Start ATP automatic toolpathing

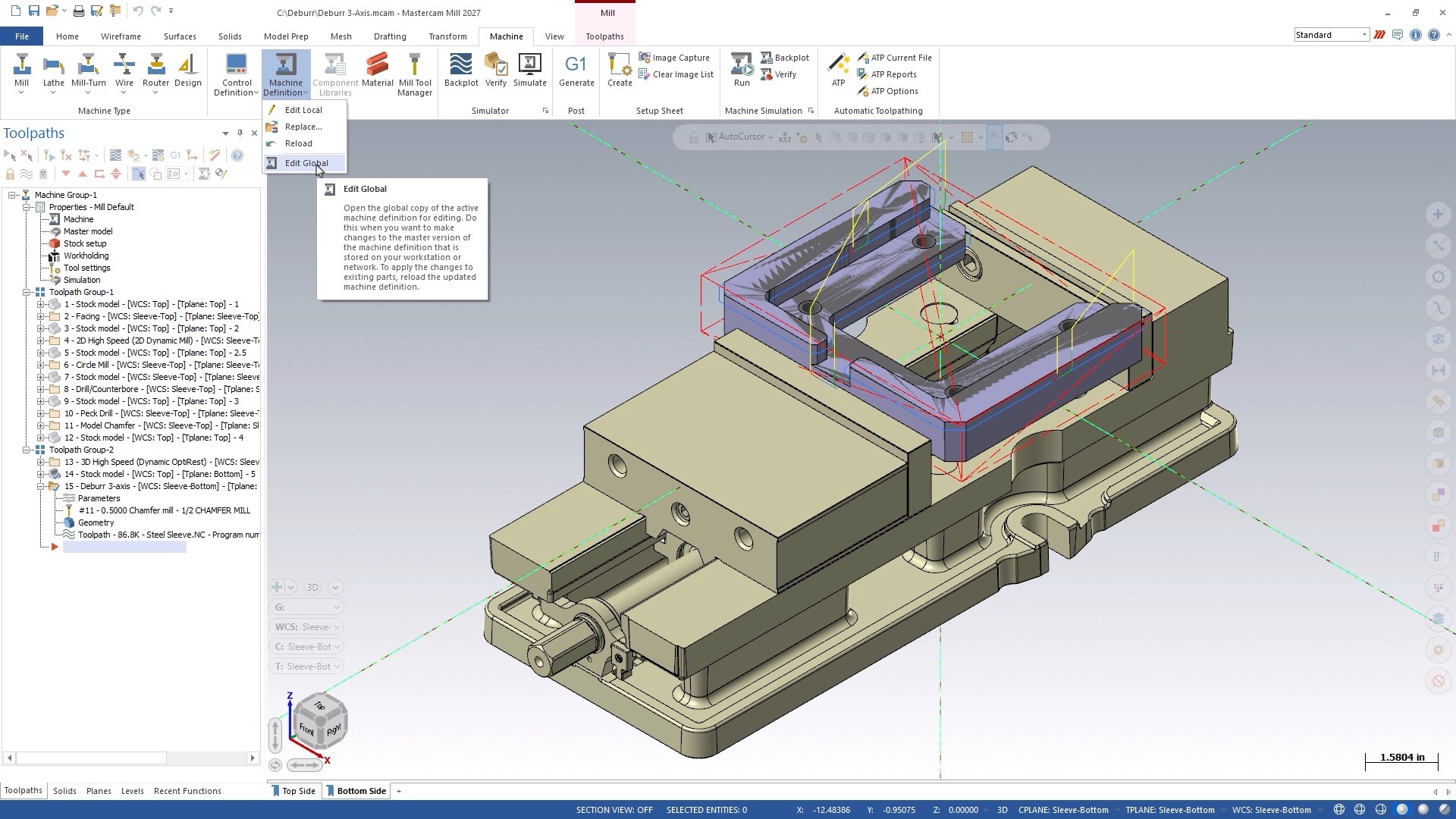click(x=838, y=71)
